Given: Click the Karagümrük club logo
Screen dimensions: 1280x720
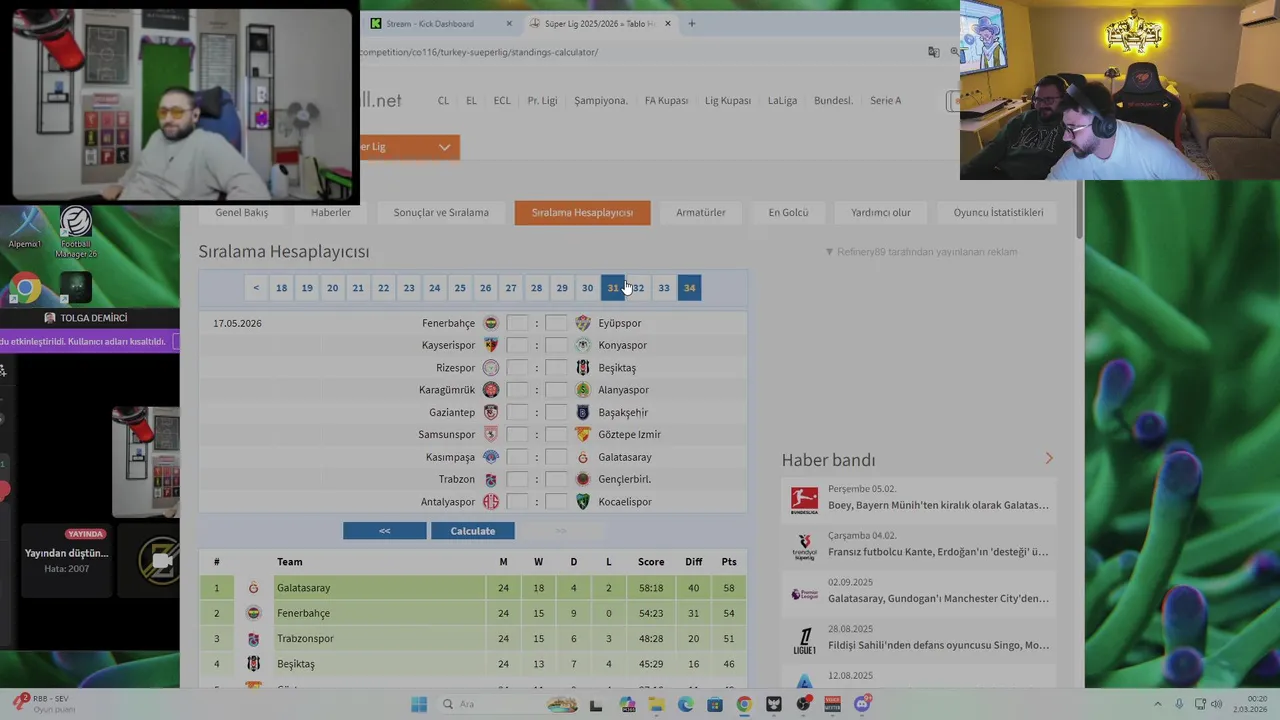Looking at the screenshot, I should click(491, 390).
